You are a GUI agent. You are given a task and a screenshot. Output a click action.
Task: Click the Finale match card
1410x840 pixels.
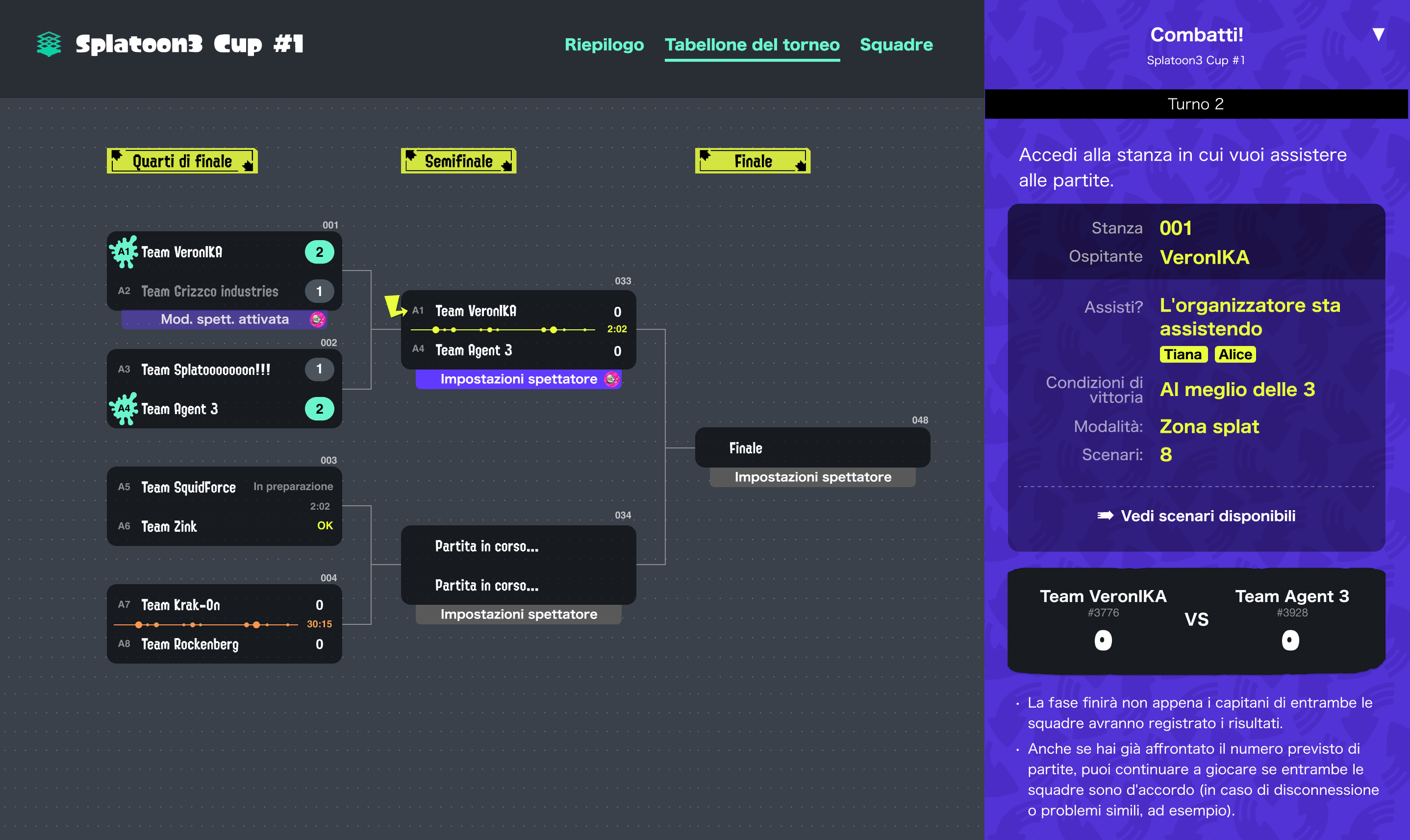tap(812, 448)
